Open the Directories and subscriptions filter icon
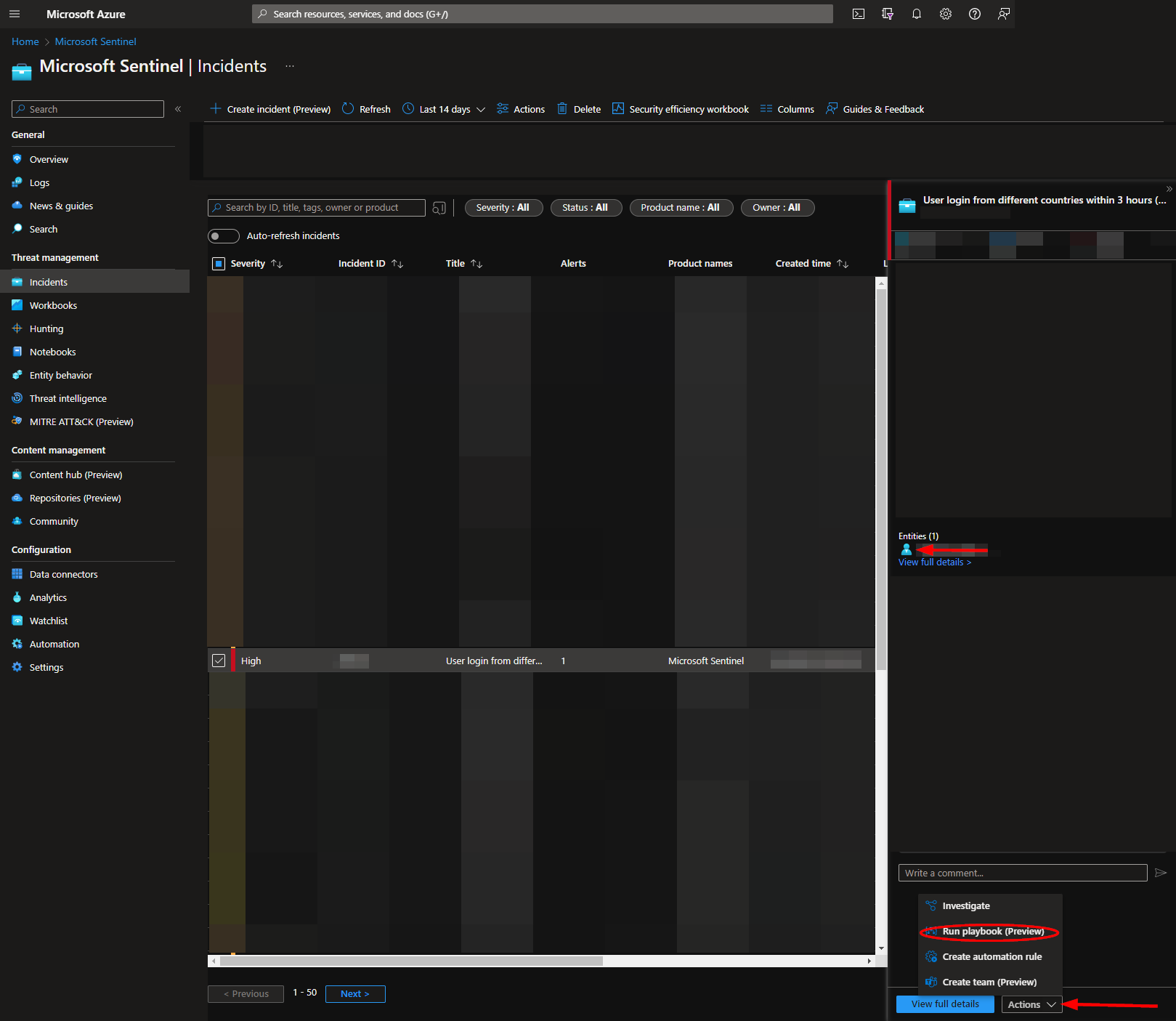This screenshot has width=1176, height=1021. [x=888, y=14]
